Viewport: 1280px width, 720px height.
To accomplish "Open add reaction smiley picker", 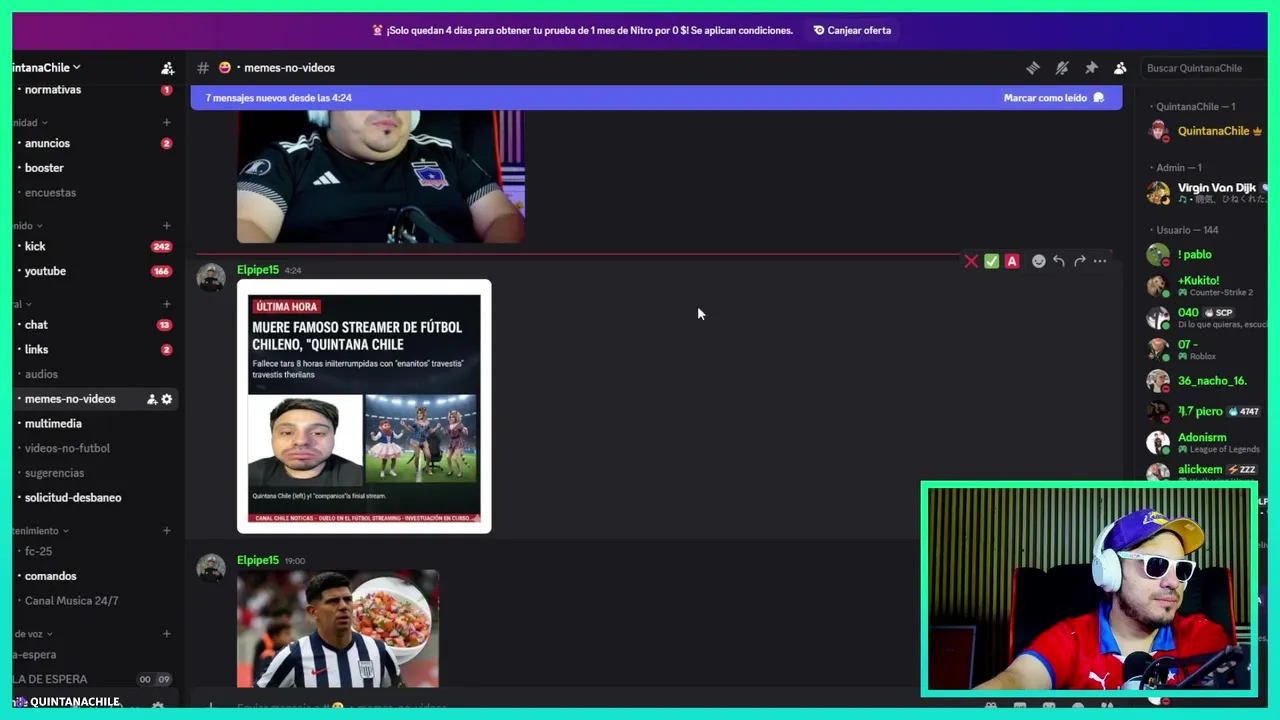I will (1039, 261).
